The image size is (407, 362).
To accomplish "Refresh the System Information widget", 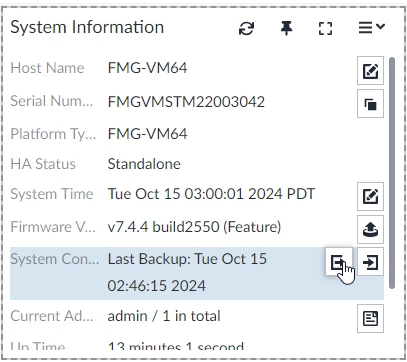I will pyautogui.click(x=246, y=28).
